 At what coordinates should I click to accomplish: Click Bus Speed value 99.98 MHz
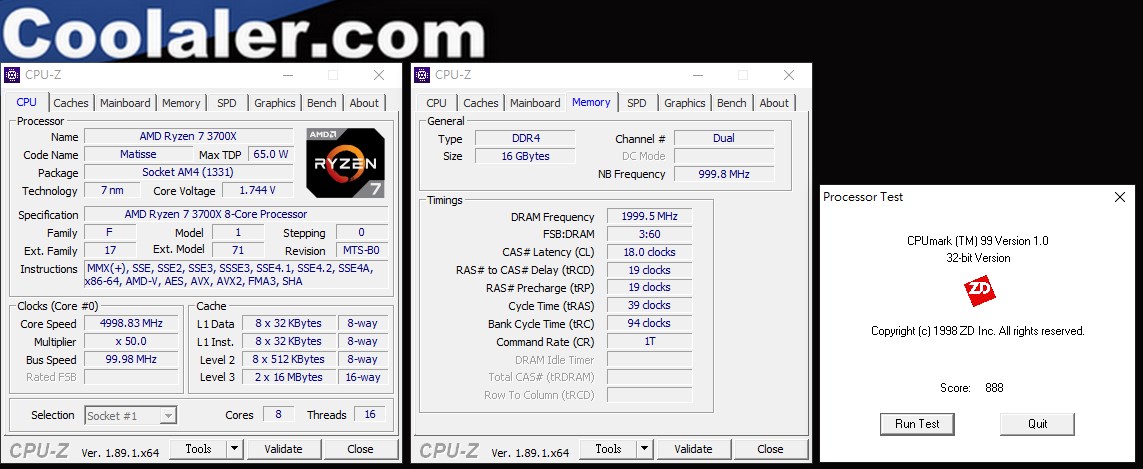click(131, 359)
